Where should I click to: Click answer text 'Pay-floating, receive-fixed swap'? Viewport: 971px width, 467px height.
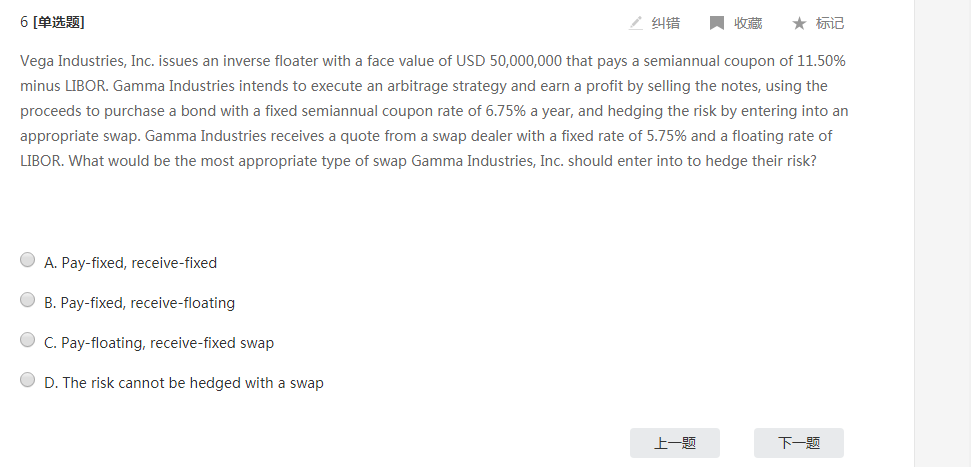click(x=167, y=343)
